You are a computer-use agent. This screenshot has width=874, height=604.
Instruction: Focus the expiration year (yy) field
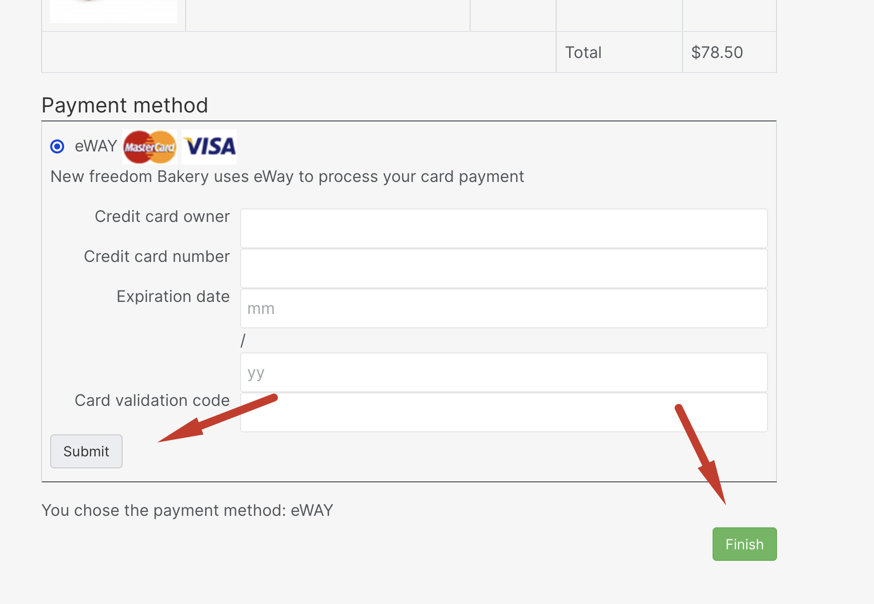pyautogui.click(x=503, y=372)
